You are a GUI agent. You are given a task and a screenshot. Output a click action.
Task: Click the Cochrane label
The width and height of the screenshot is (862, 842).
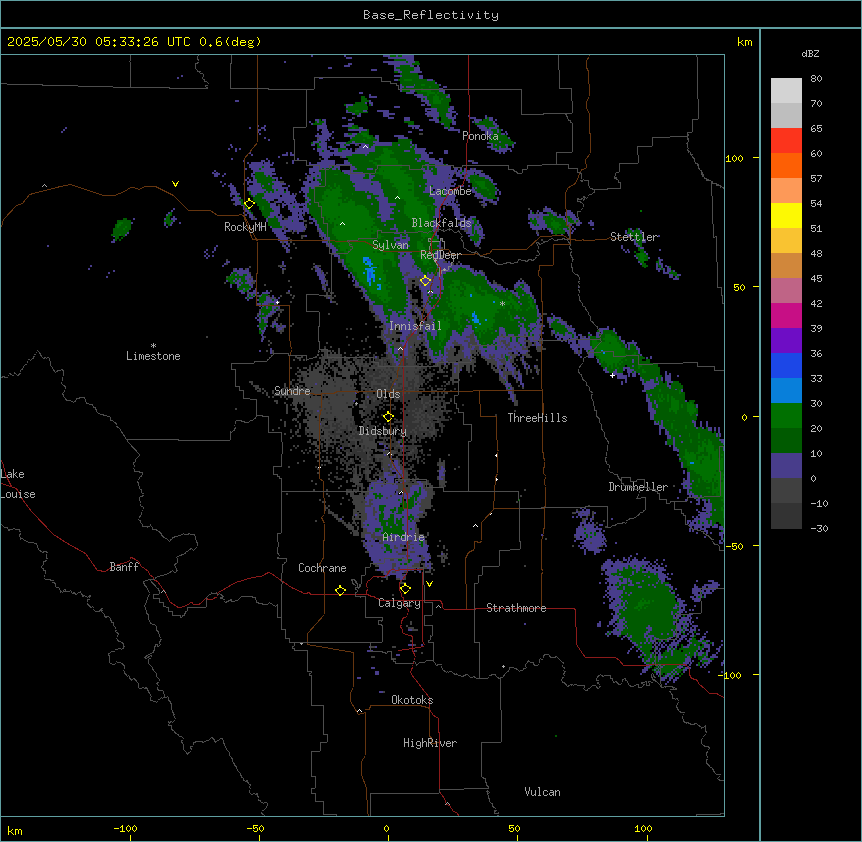[x=322, y=568]
